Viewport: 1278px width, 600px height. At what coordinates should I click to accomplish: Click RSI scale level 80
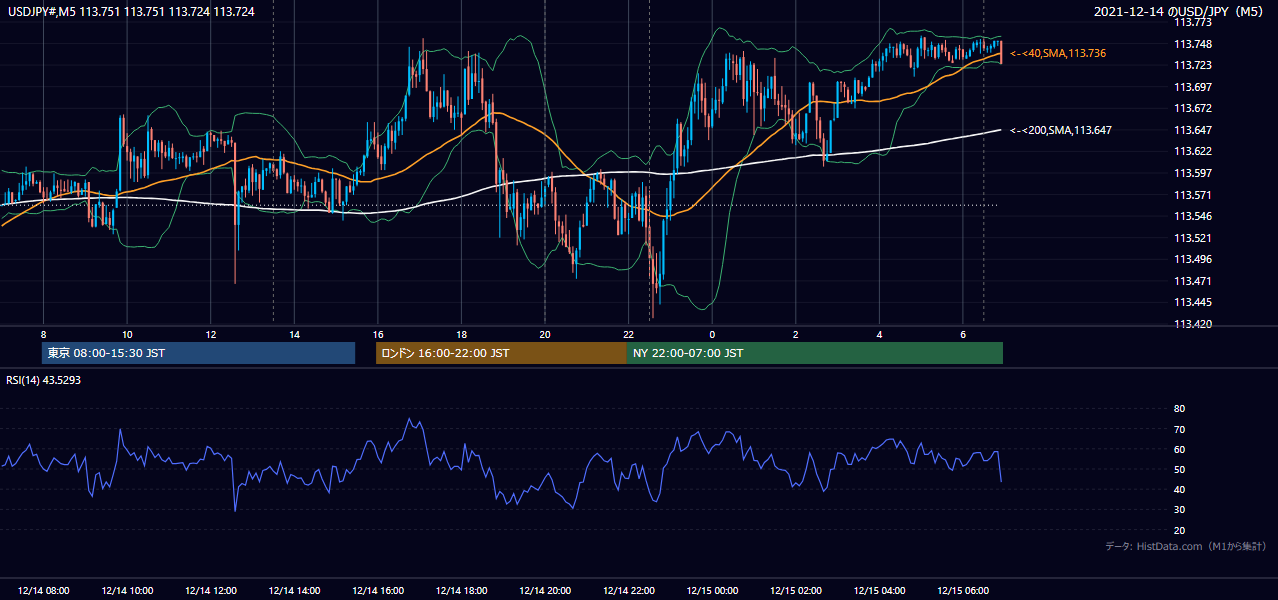1179,409
